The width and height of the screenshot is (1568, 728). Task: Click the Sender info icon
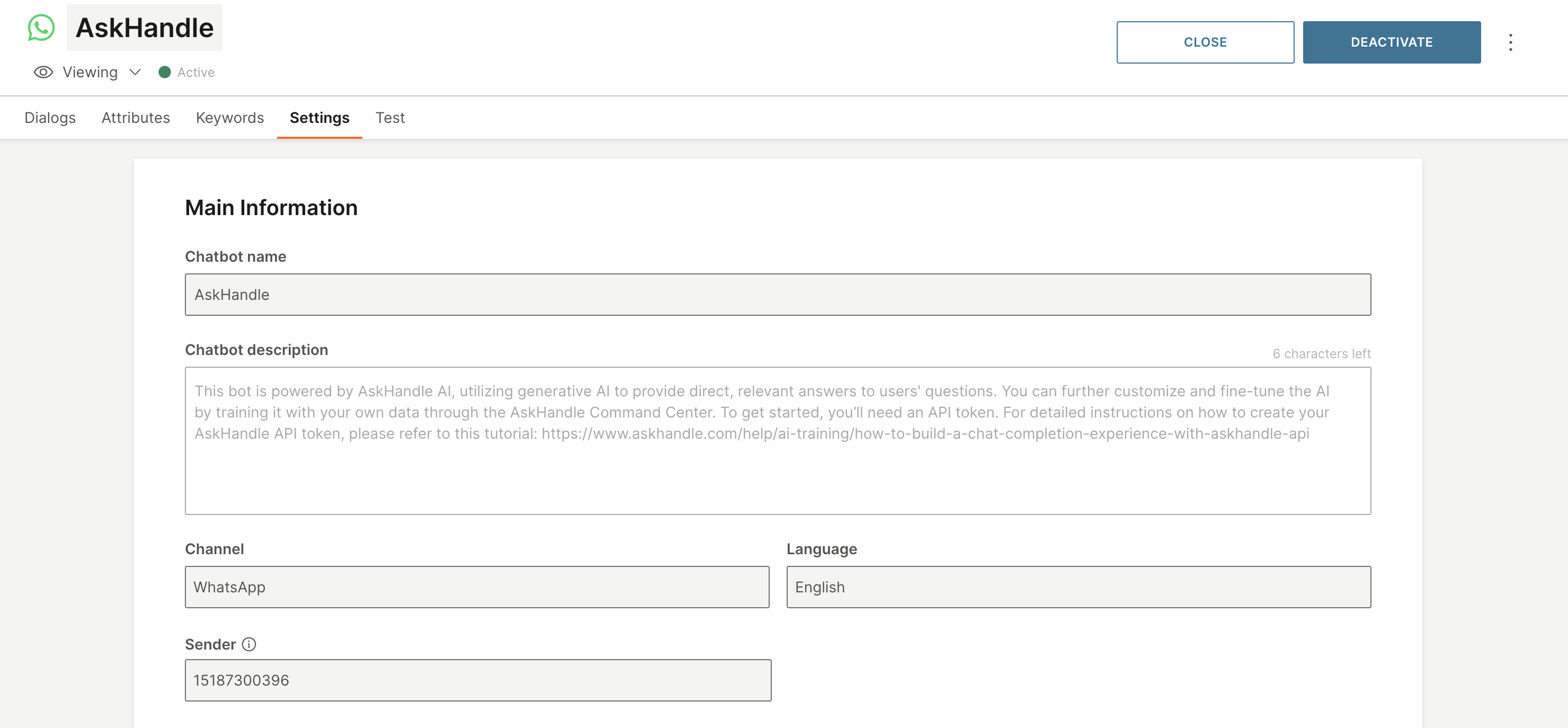pyautogui.click(x=249, y=644)
